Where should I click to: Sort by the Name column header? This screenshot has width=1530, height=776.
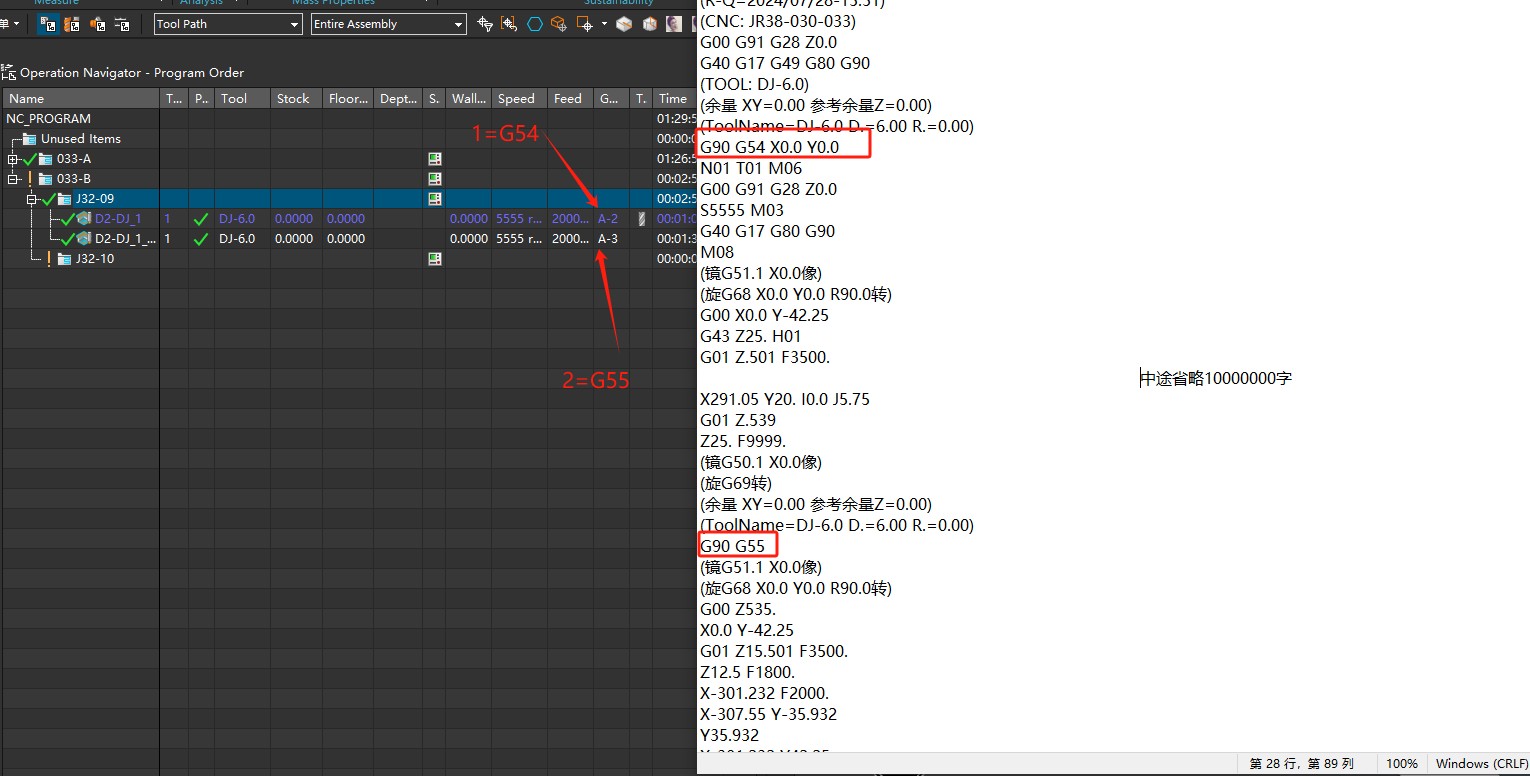(80, 99)
